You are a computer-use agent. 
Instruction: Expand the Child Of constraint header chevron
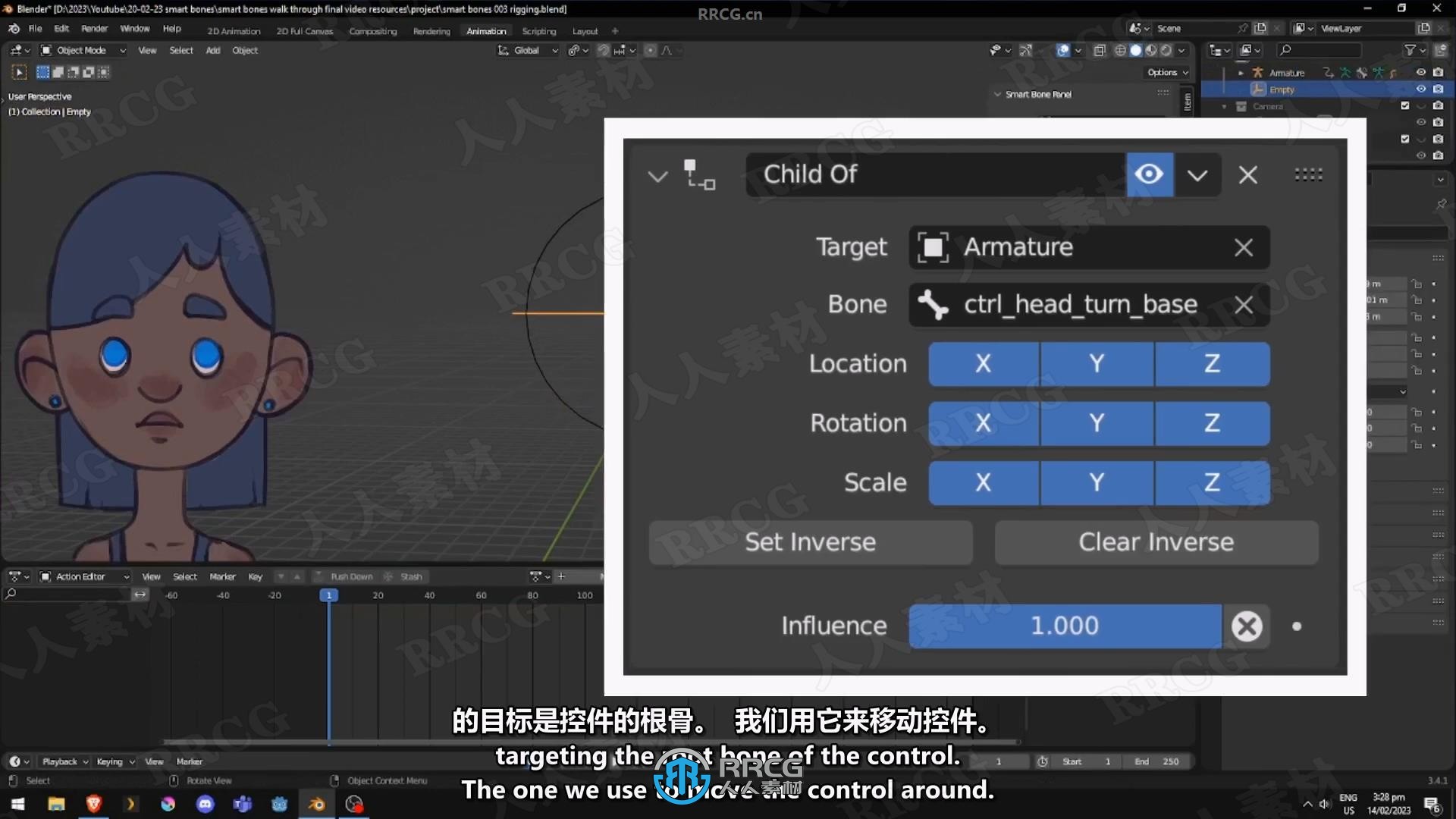[x=657, y=175]
